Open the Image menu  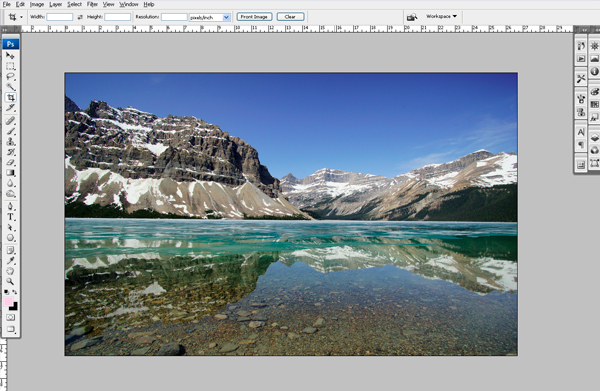[37, 4]
